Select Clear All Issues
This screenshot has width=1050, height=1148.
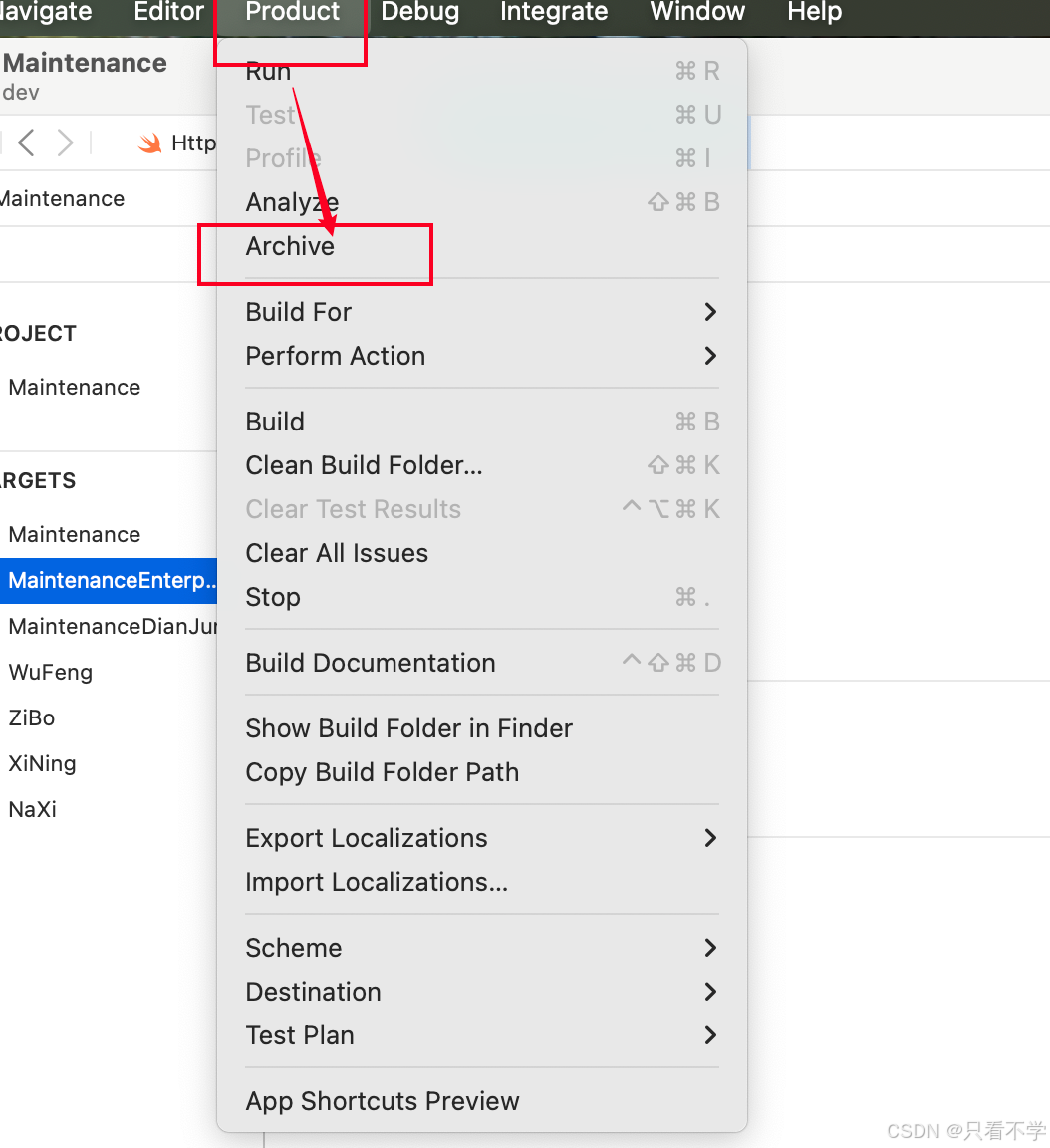(x=482, y=553)
